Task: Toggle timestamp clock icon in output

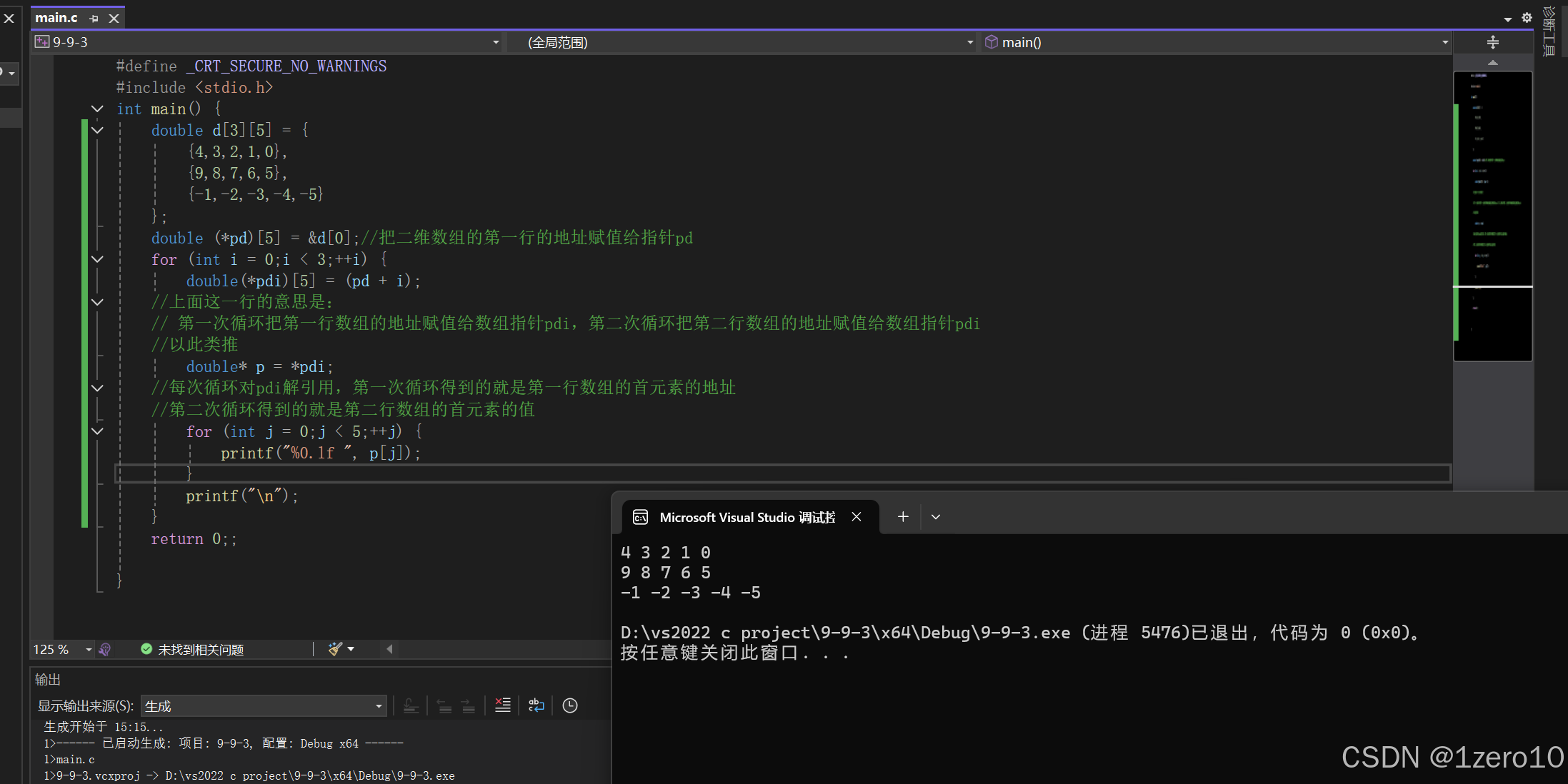Action: (x=569, y=705)
